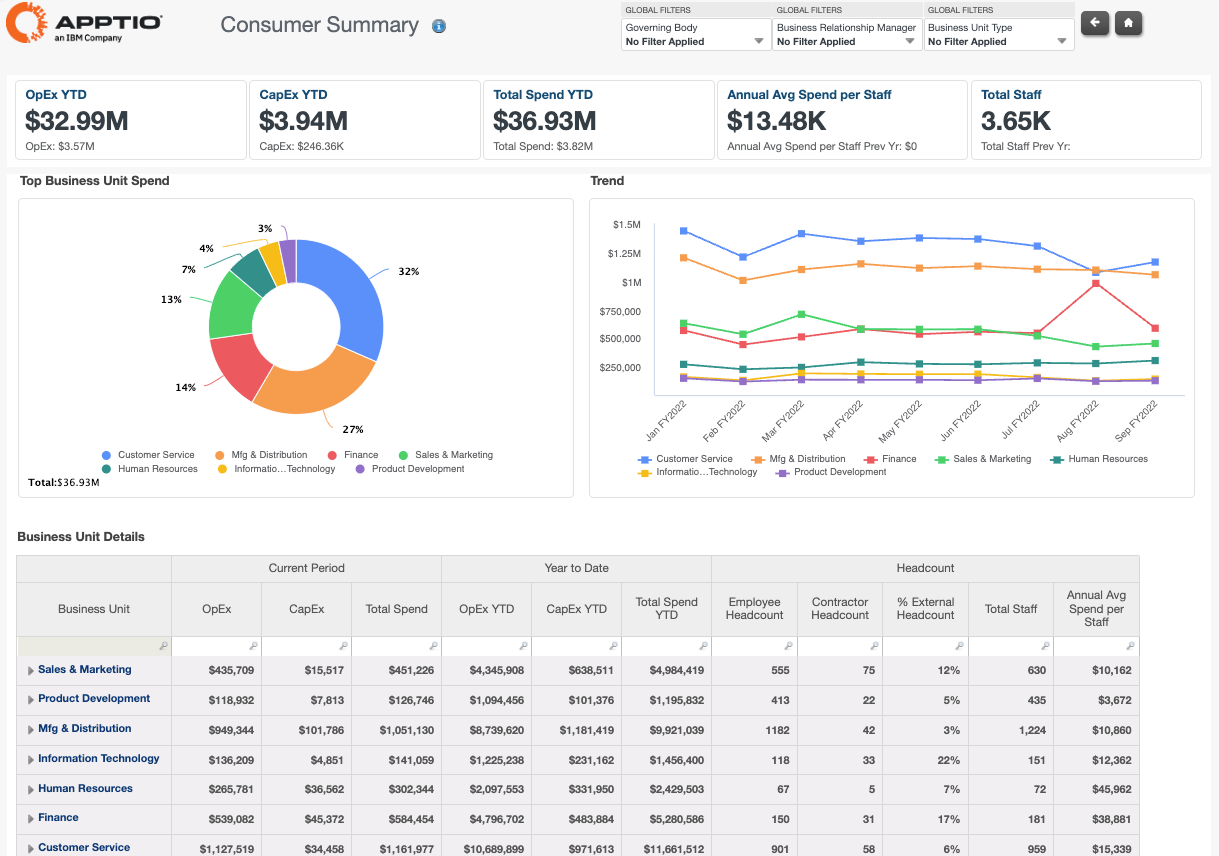The height and width of the screenshot is (856, 1219).
Task: Click search icon in Business Unit filter cell
Action: (164, 647)
